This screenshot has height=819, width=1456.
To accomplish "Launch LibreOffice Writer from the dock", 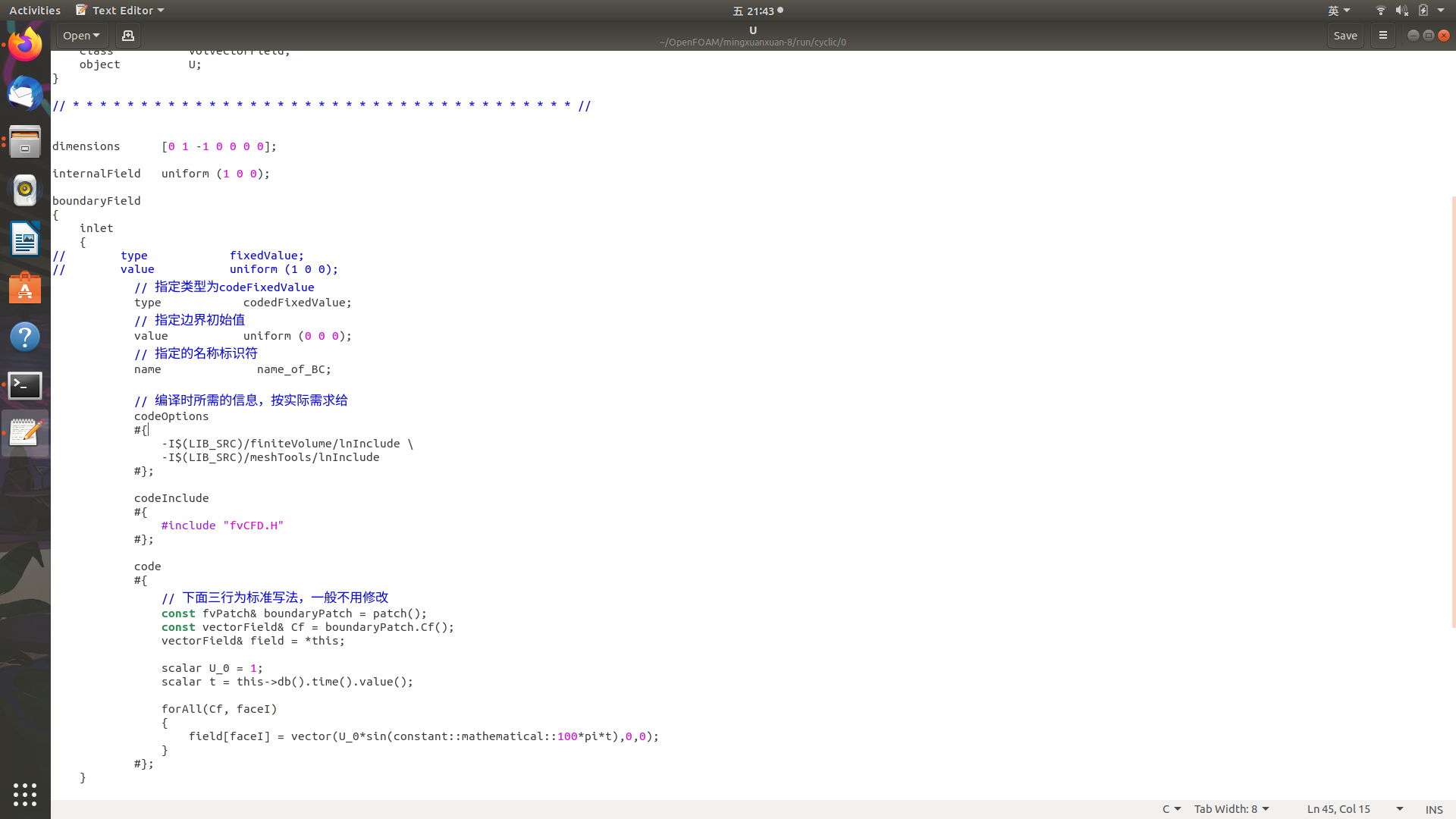I will (25, 239).
